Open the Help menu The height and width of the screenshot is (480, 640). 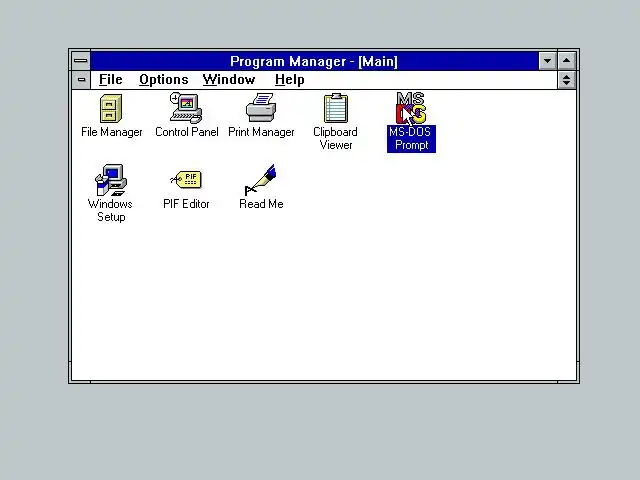click(289, 80)
